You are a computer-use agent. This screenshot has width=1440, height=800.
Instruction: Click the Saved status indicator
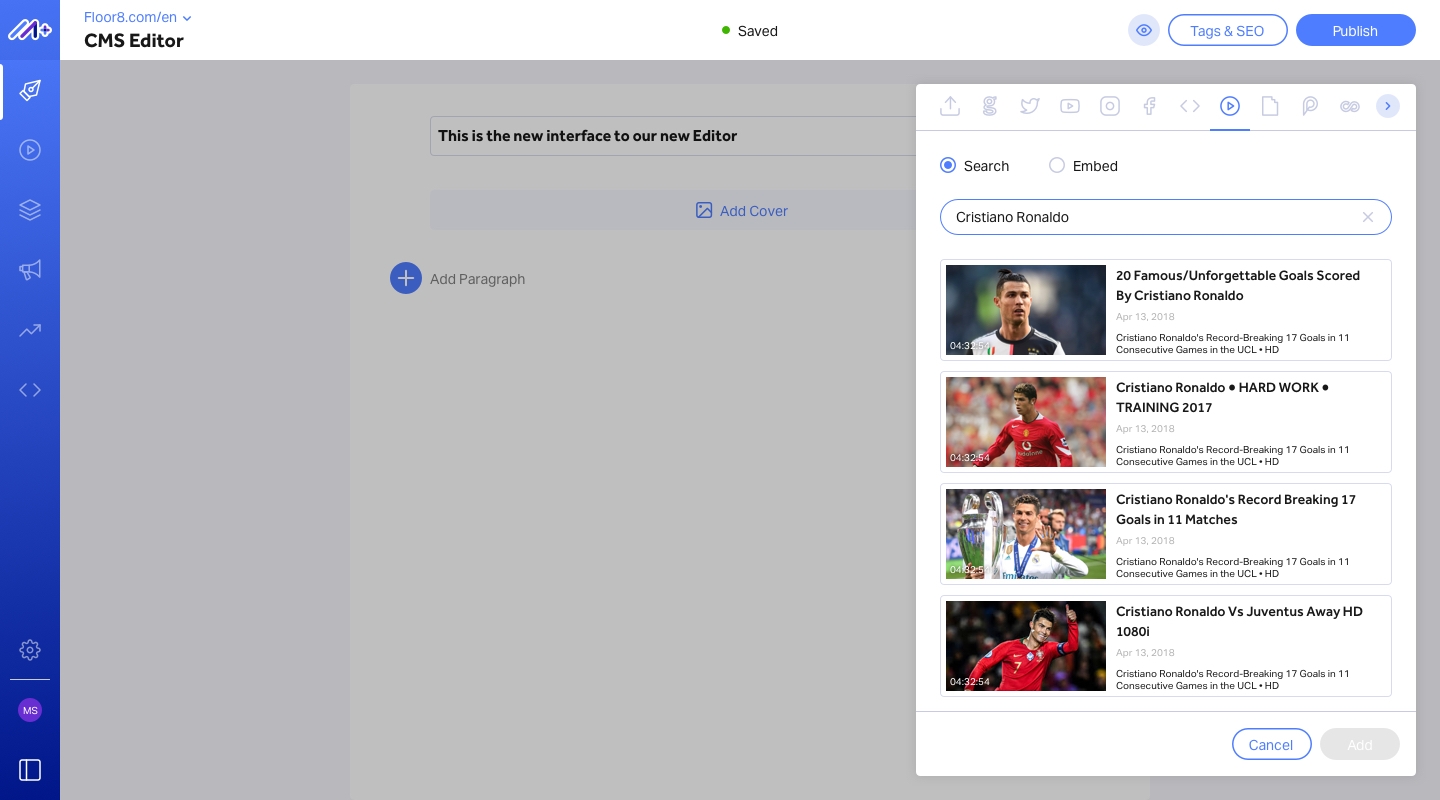point(750,31)
